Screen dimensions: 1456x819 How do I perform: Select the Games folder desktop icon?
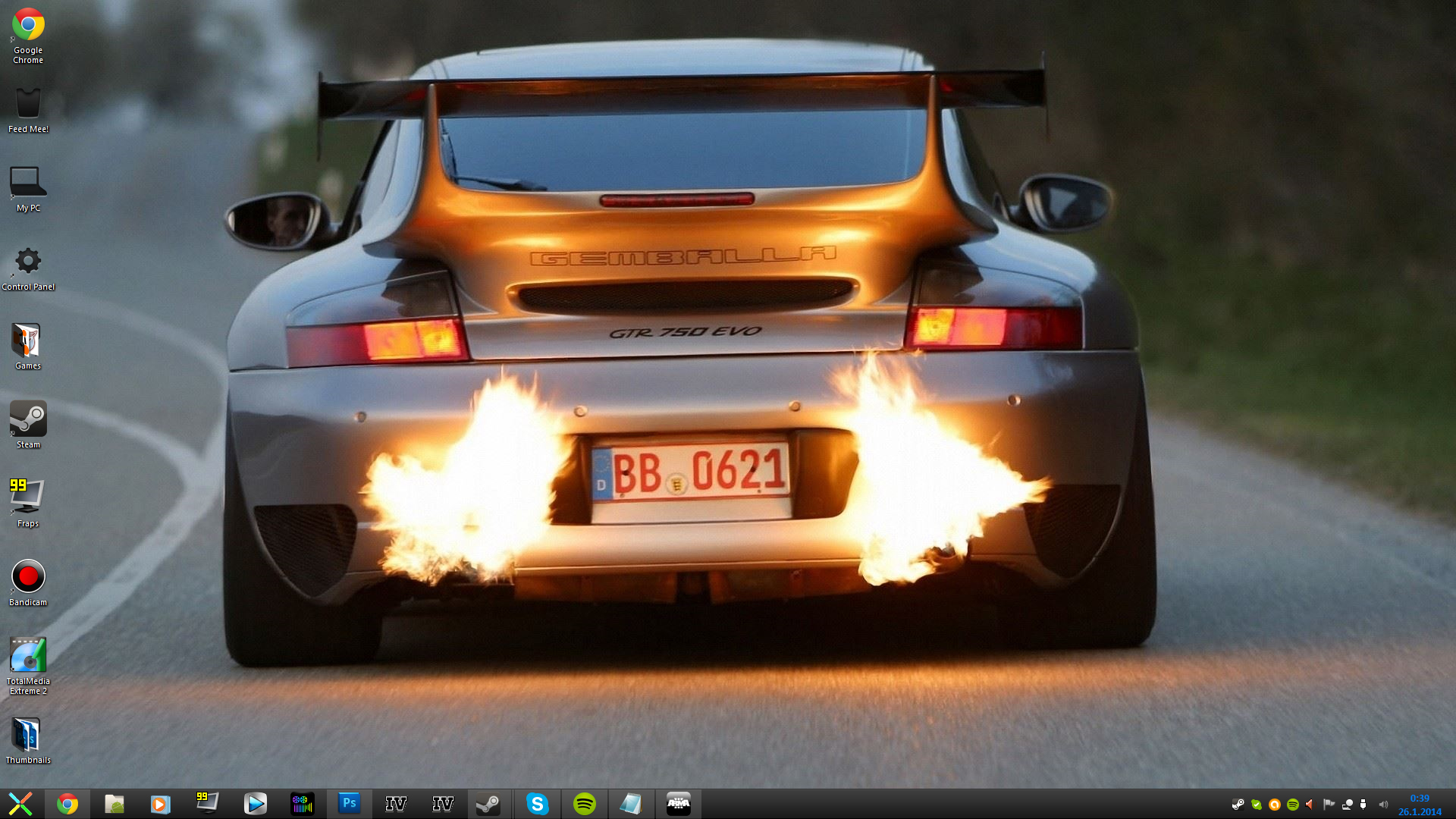coord(28,347)
